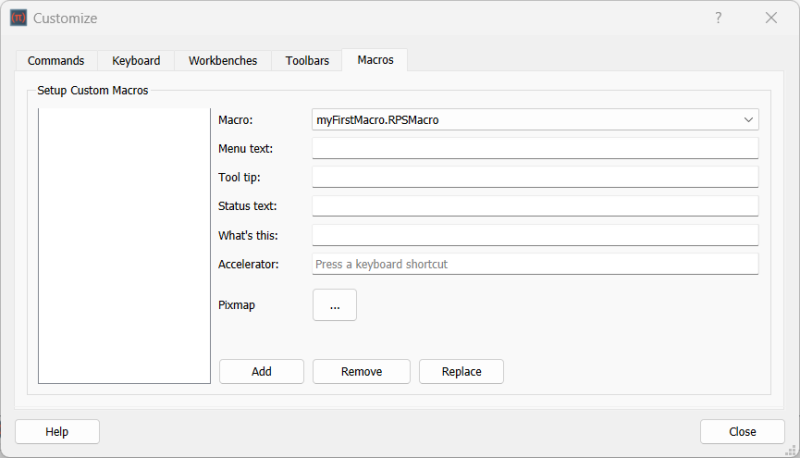The image size is (800, 458).
Task: Select the Workbenches tab
Action: click(x=223, y=61)
